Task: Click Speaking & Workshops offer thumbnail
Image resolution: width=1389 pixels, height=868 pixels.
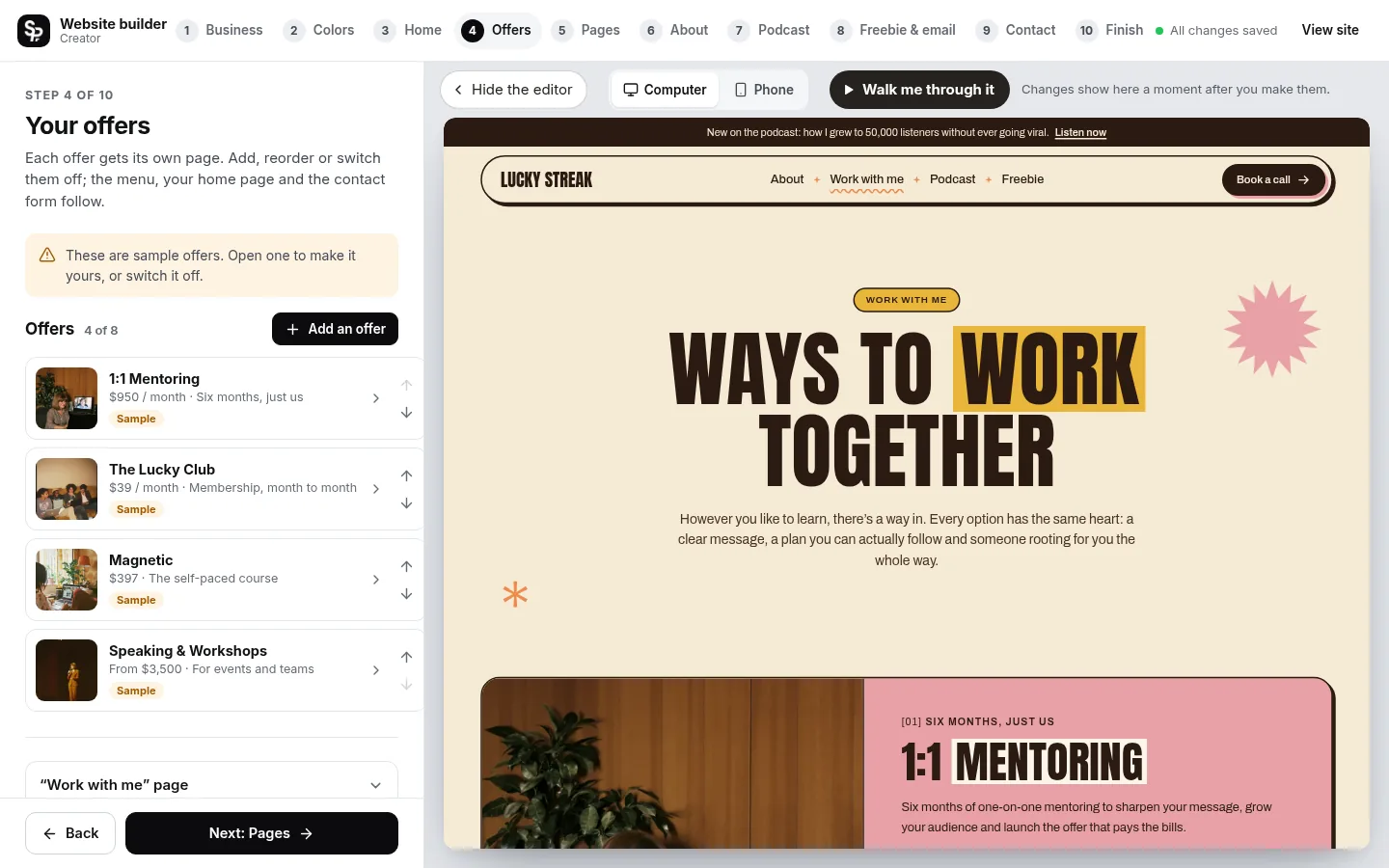Action: click(x=67, y=670)
